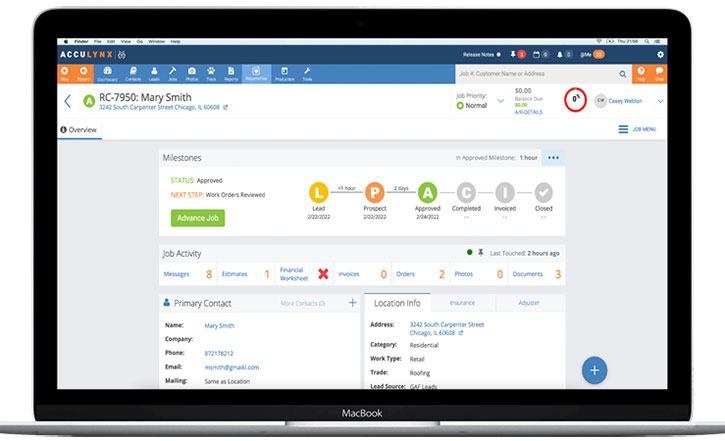Click the blue plus floating button
Viewport: 725px width, 441px height.
[x=595, y=369]
